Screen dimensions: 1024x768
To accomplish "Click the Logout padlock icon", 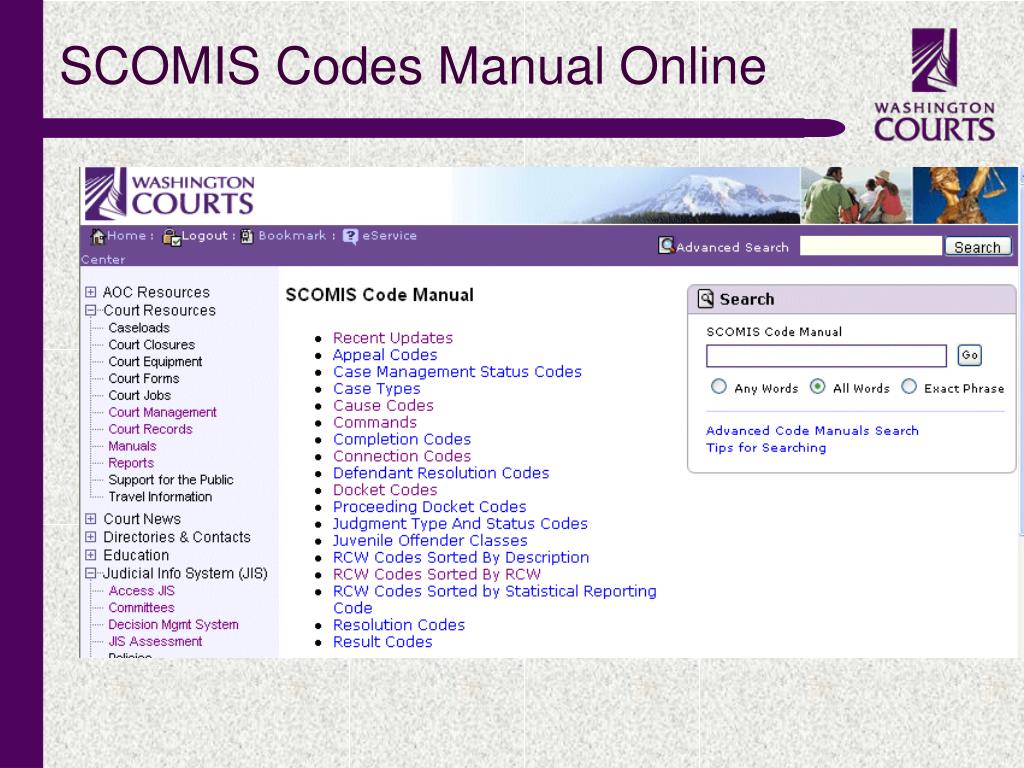I will (x=172, y=237).
